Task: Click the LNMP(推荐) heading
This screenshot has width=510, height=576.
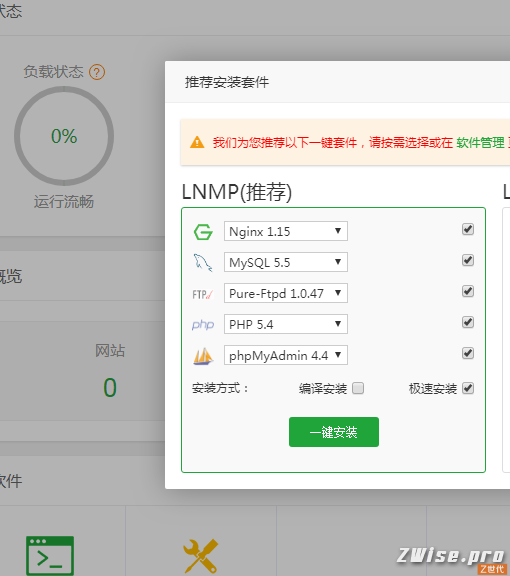Action: click(237, 192)
